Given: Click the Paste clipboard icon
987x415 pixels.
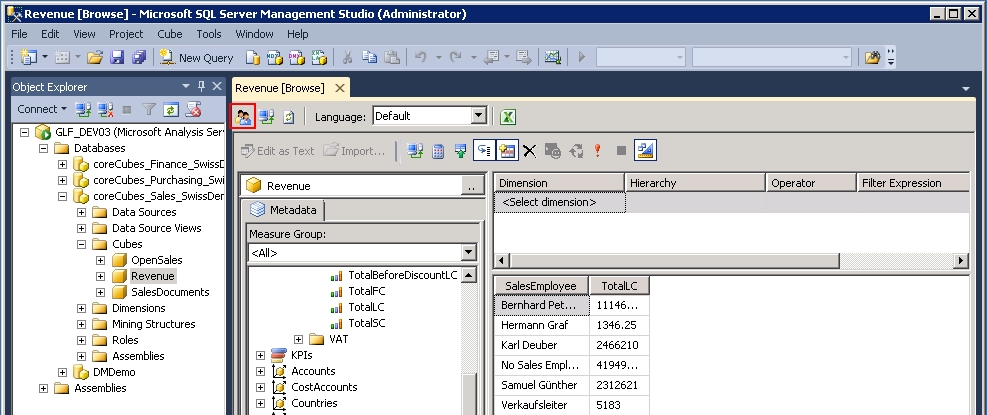Looking at the screenshot, I should [x=392, y=57].
